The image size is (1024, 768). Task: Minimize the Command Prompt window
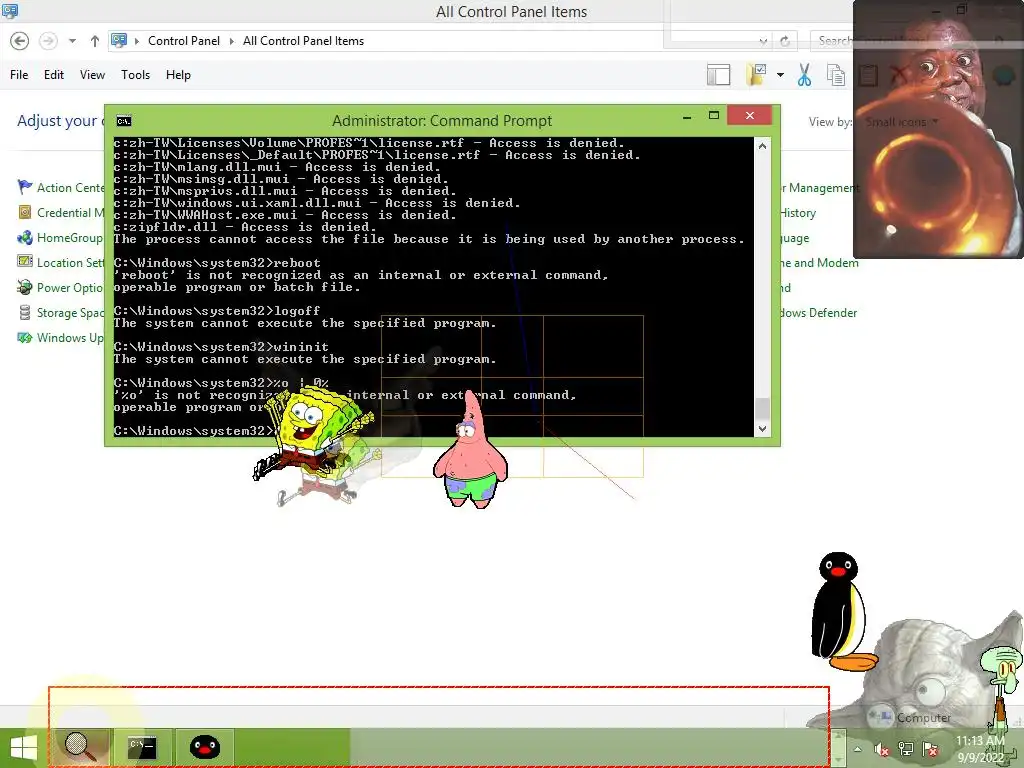(687, 117)
